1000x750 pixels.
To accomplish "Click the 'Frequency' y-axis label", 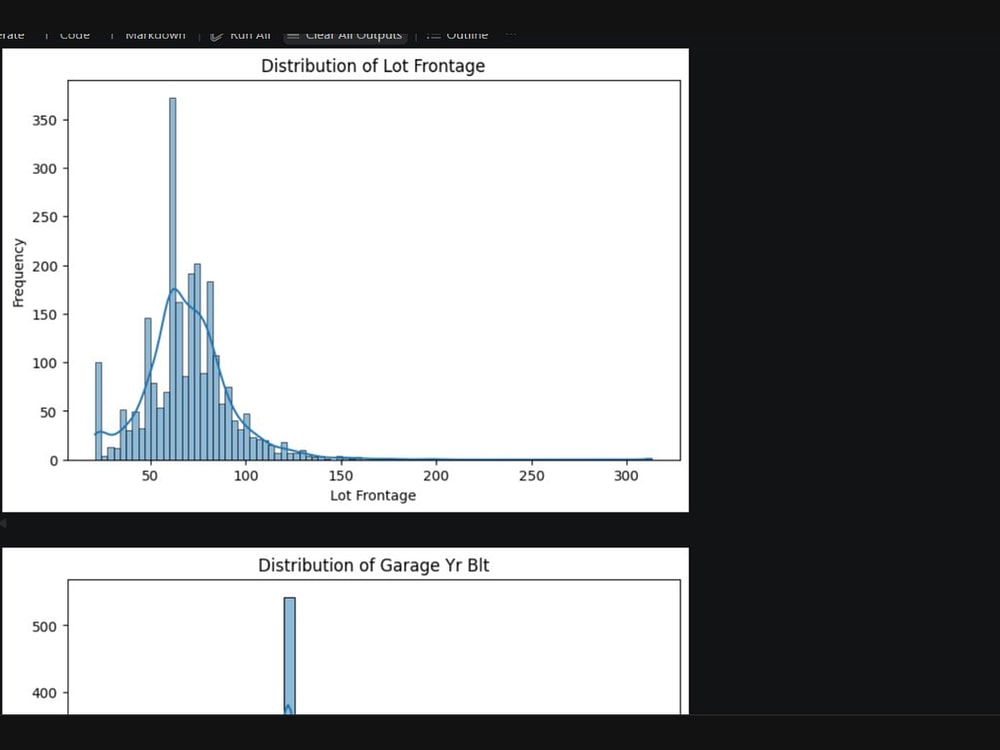I will [18, 273].
